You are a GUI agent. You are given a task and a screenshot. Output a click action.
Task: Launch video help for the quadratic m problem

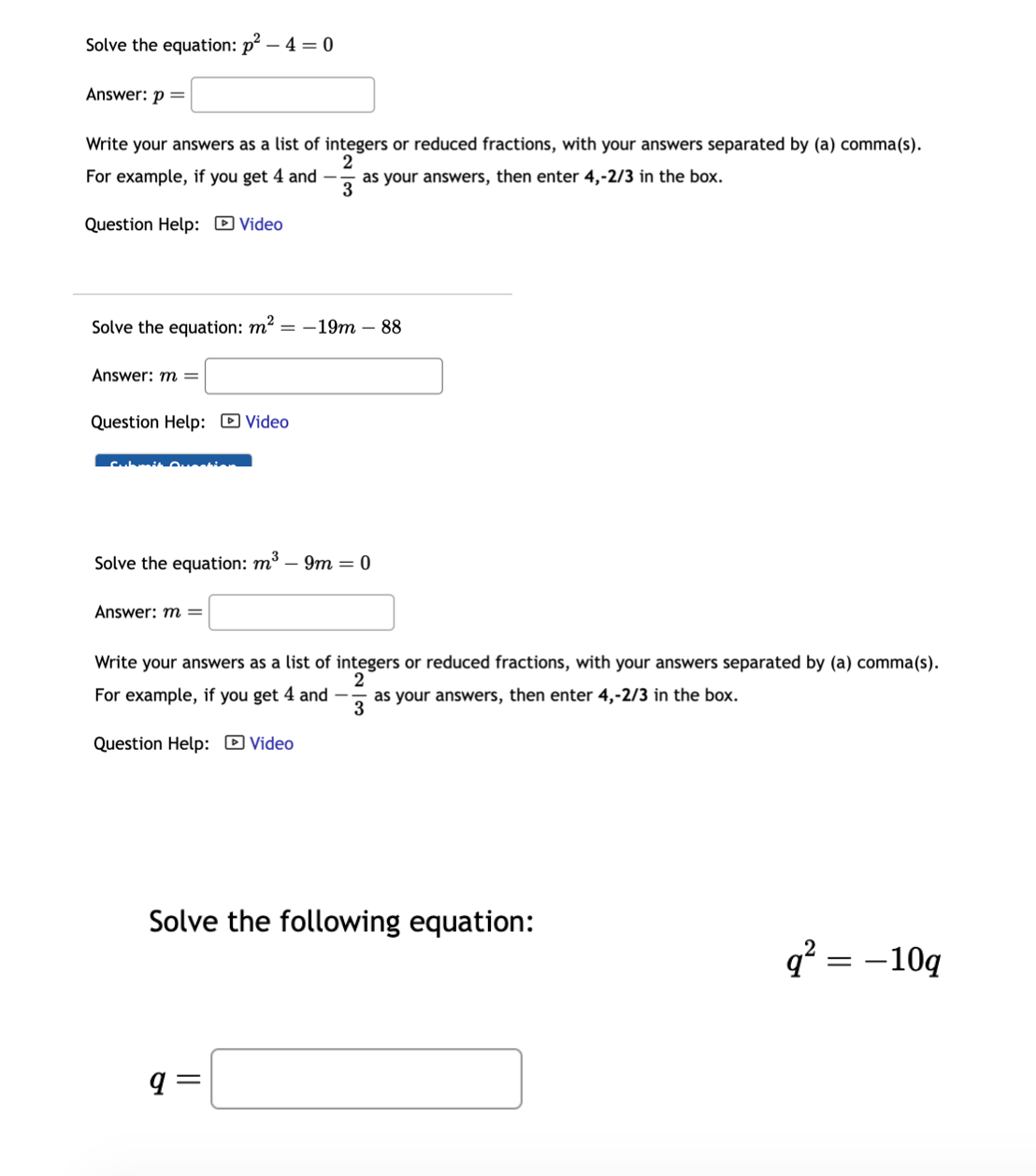(266, 422)
